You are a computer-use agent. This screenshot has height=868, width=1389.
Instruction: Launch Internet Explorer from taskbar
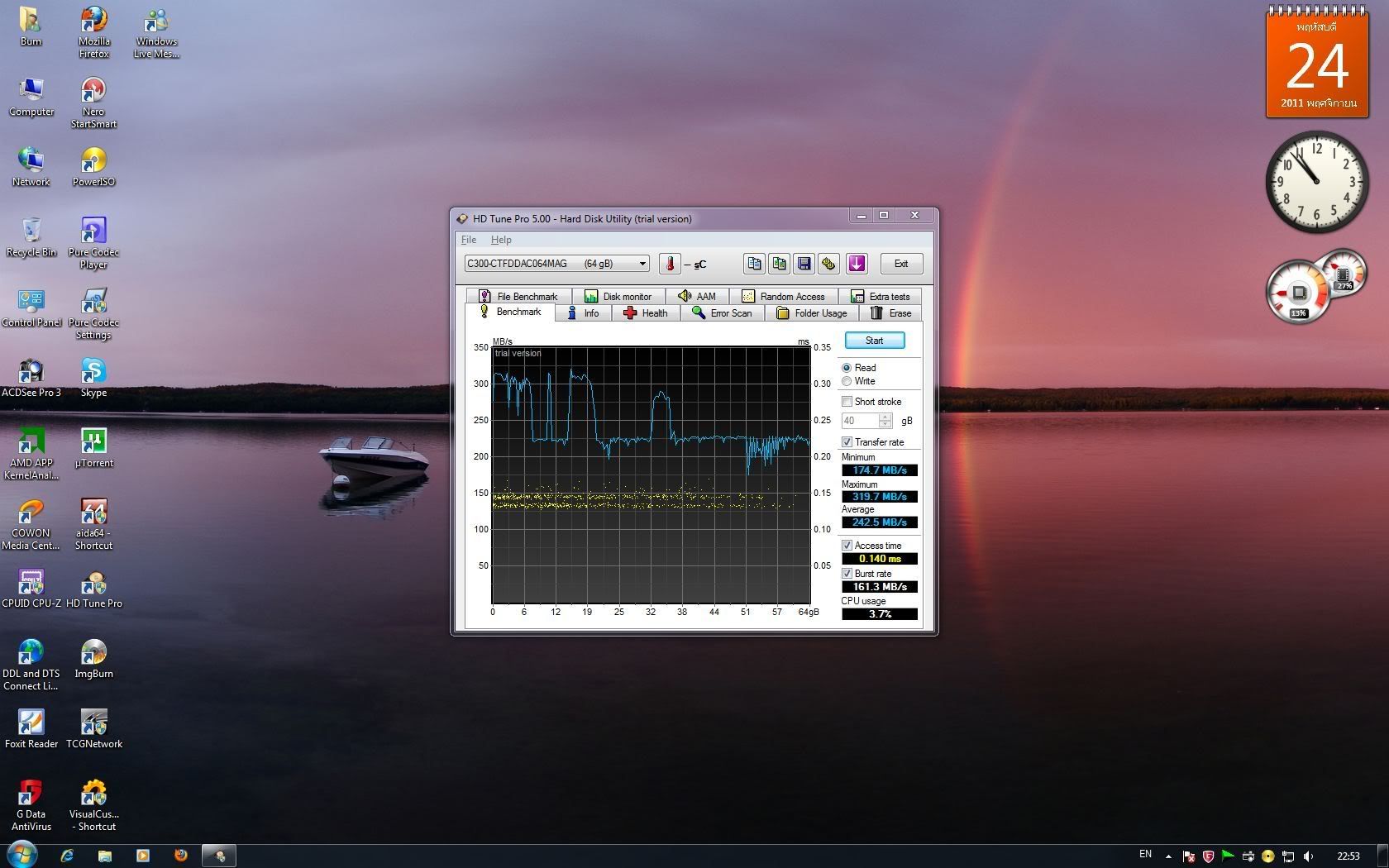pos(67,856)
